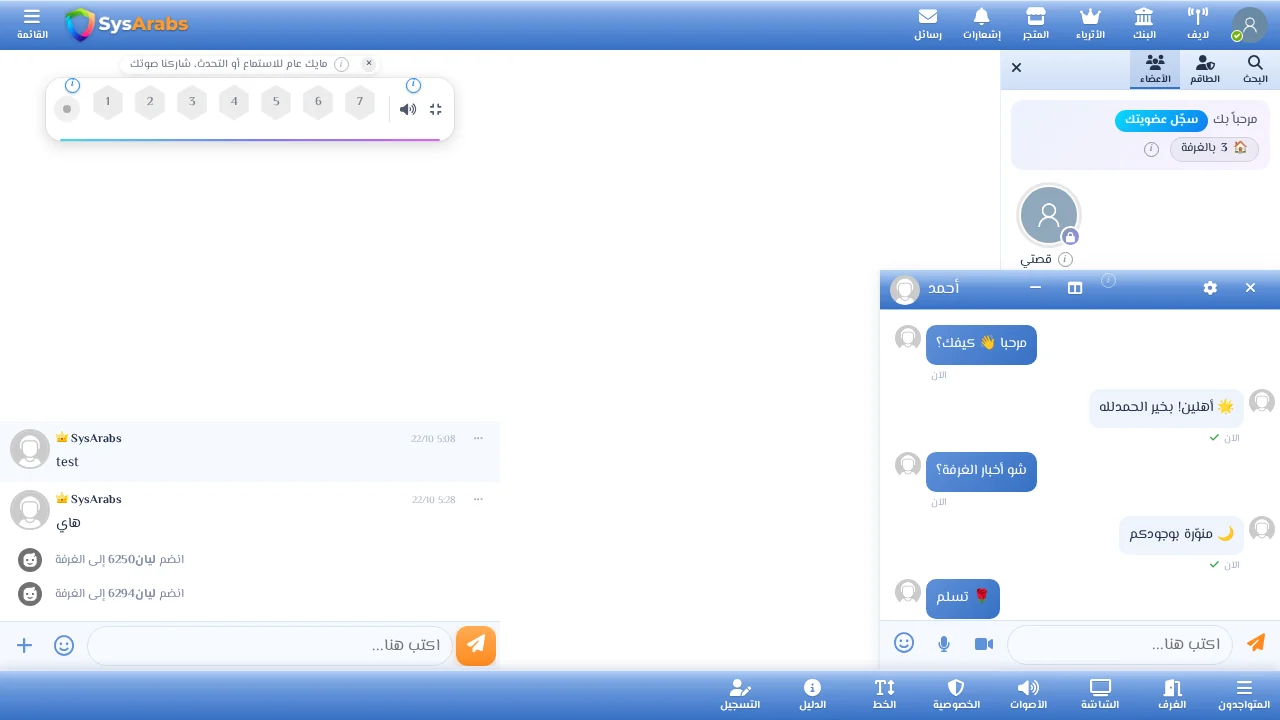Screen dimensions: 1280x720
Task: Dismiss the public mic hint banner
Action: (369, 63)
